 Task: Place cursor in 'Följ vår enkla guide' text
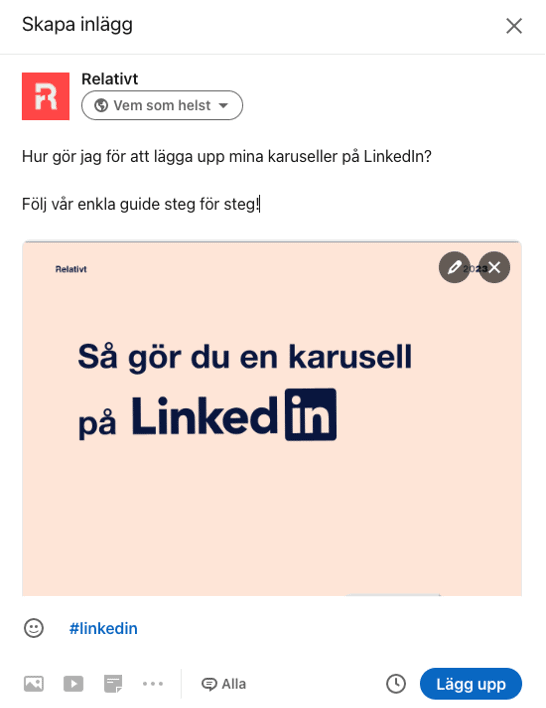point(141,204)
